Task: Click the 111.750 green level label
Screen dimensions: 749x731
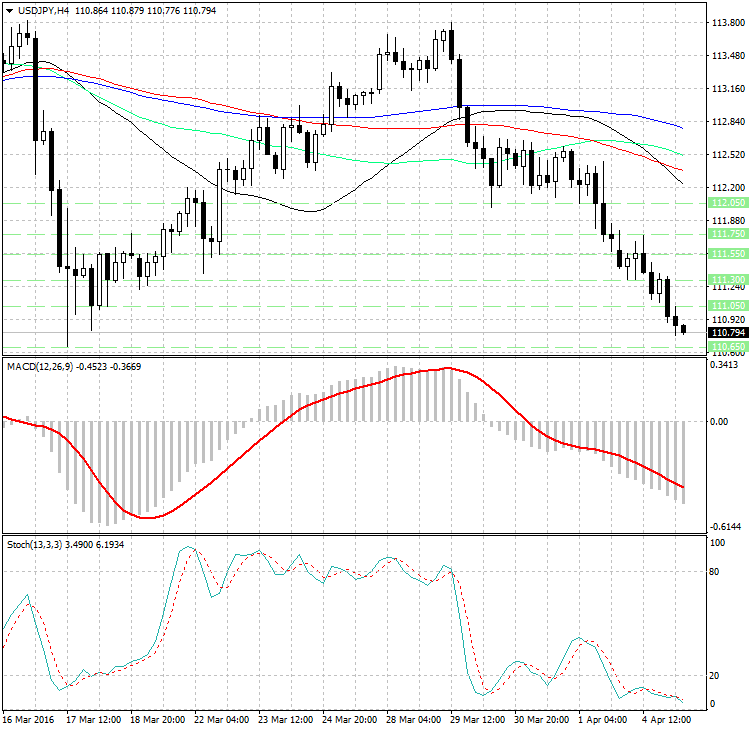Action: pyautogui.click(x=728, y=234)
